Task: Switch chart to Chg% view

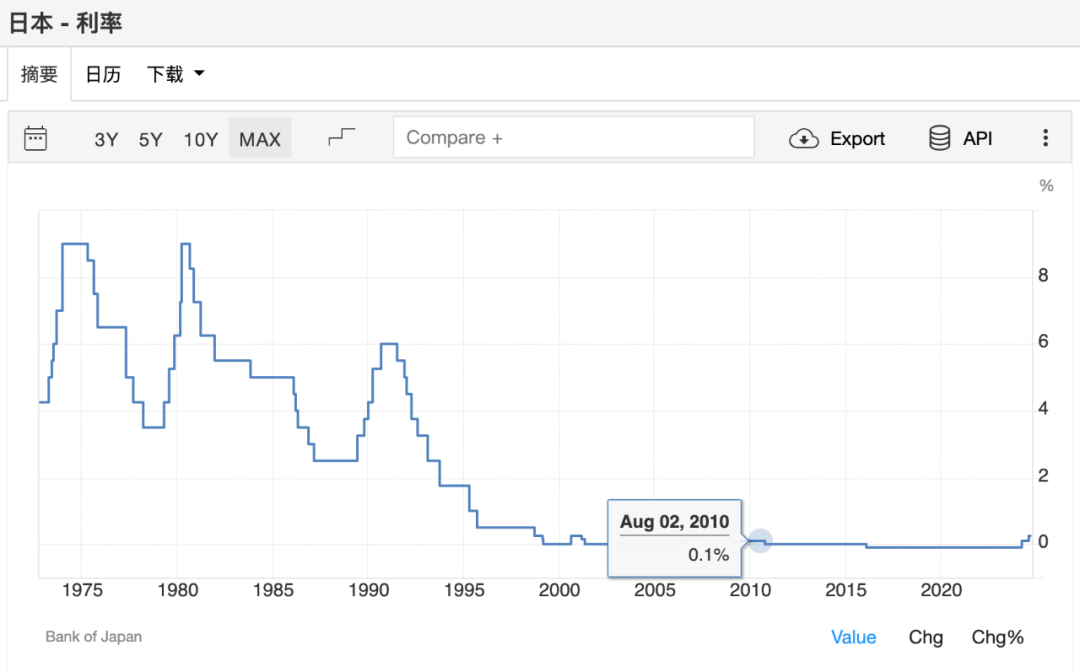Action: pos(997,637)
